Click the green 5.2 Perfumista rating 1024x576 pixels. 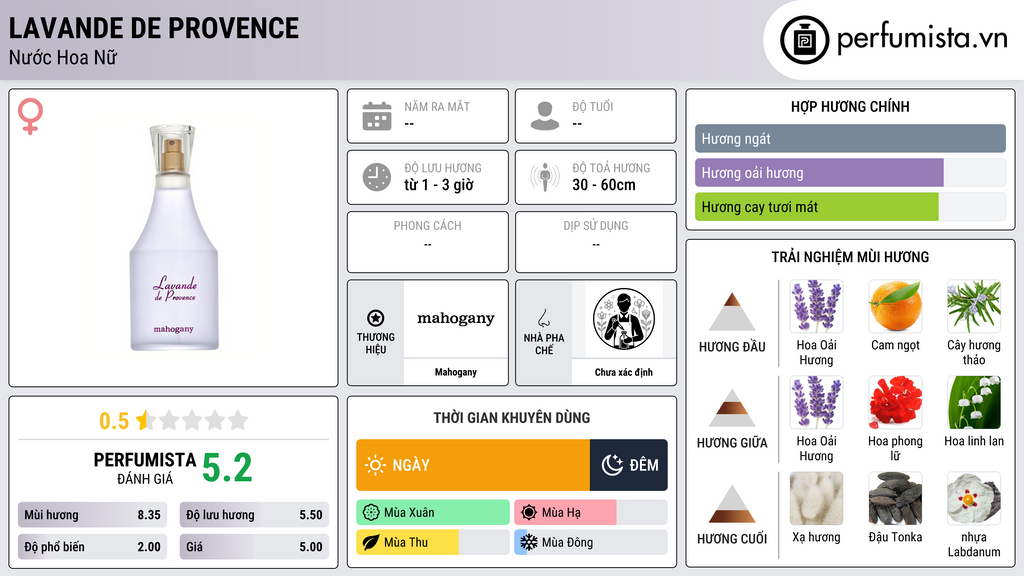pyautogui.click(x=227, y=468)
